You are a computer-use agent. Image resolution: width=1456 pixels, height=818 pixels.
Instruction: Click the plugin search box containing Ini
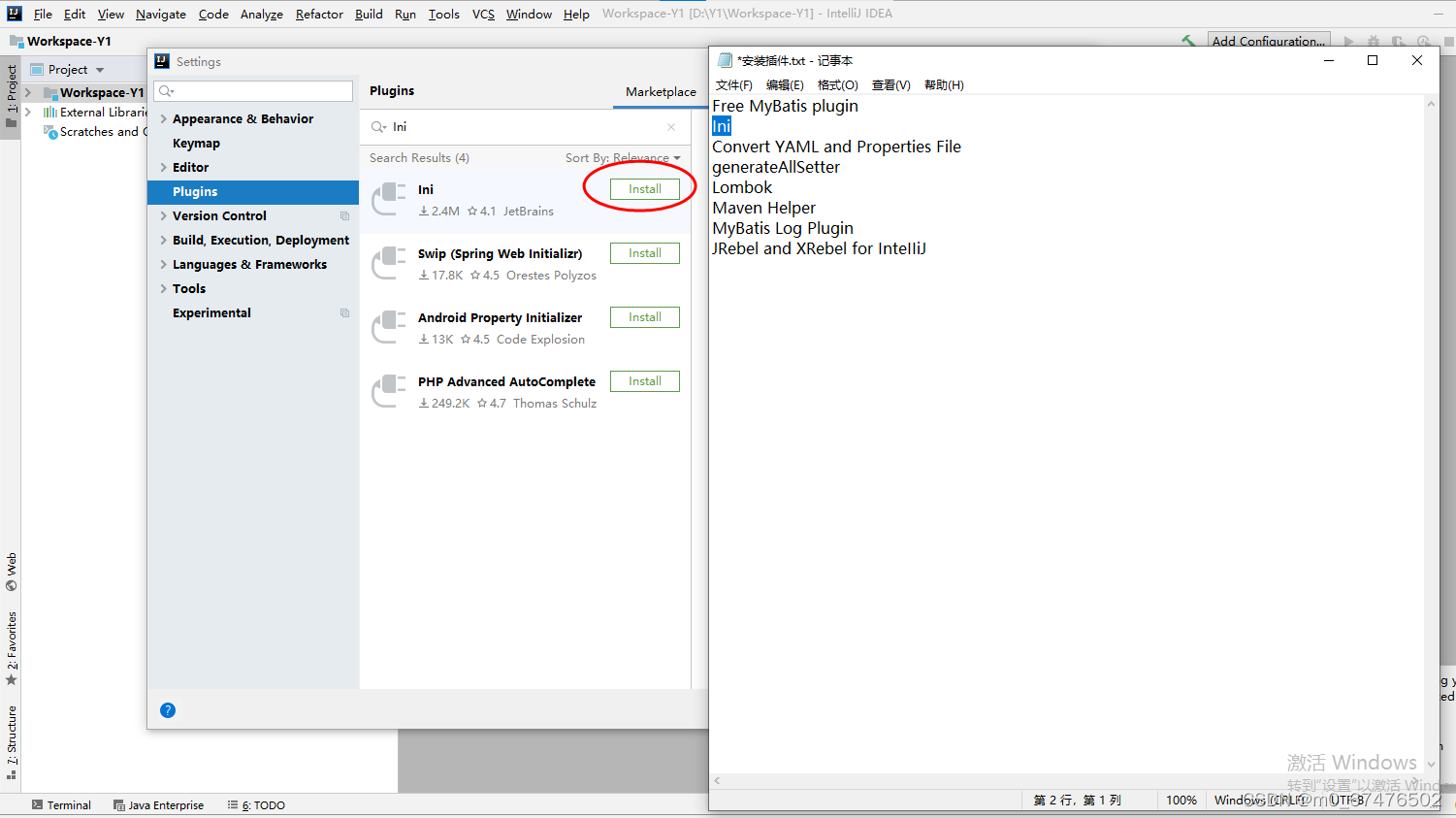(524, 127)
